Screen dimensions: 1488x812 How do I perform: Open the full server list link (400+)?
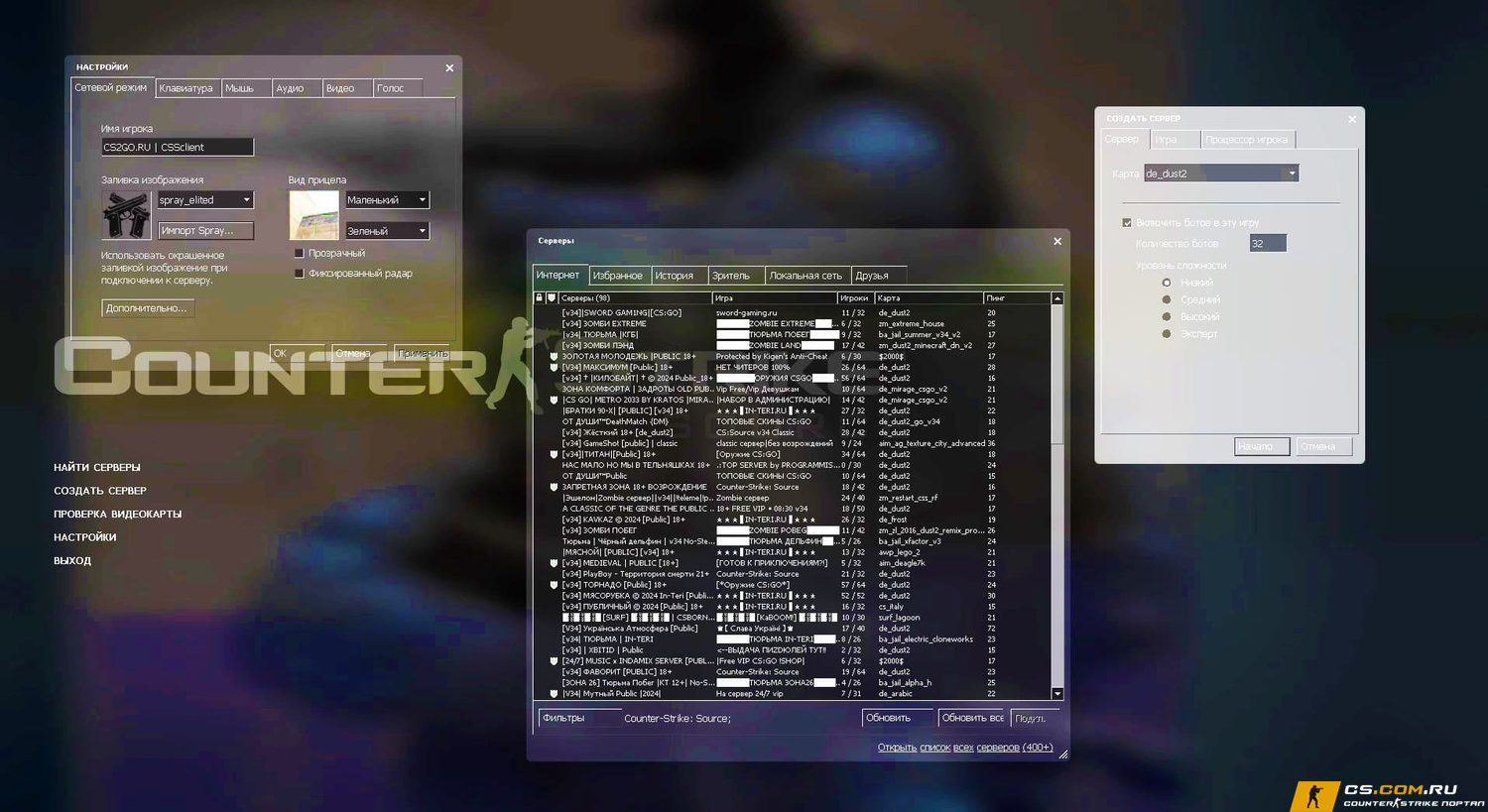tap(965, 748)
